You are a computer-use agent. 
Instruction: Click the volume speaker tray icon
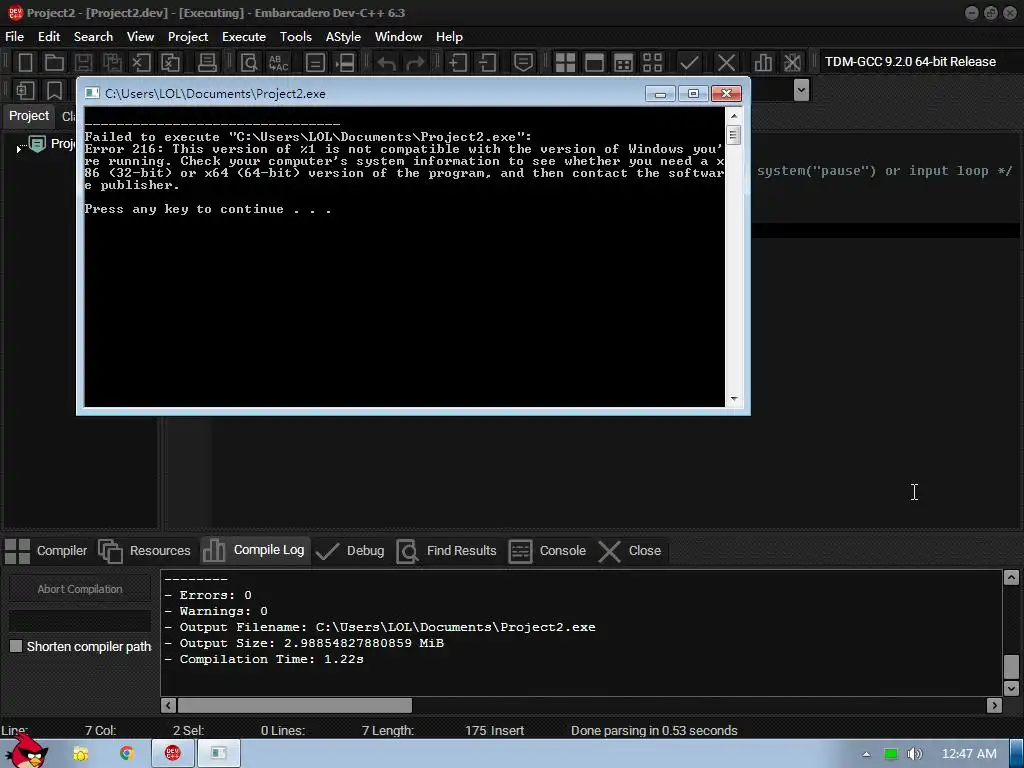coord(915,754)
